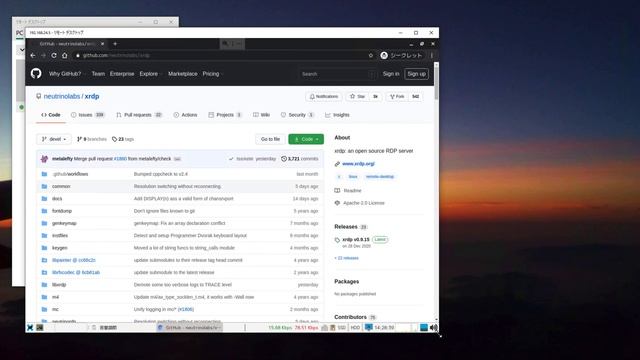Open the + 22 releases link

(x=346, y=258)
